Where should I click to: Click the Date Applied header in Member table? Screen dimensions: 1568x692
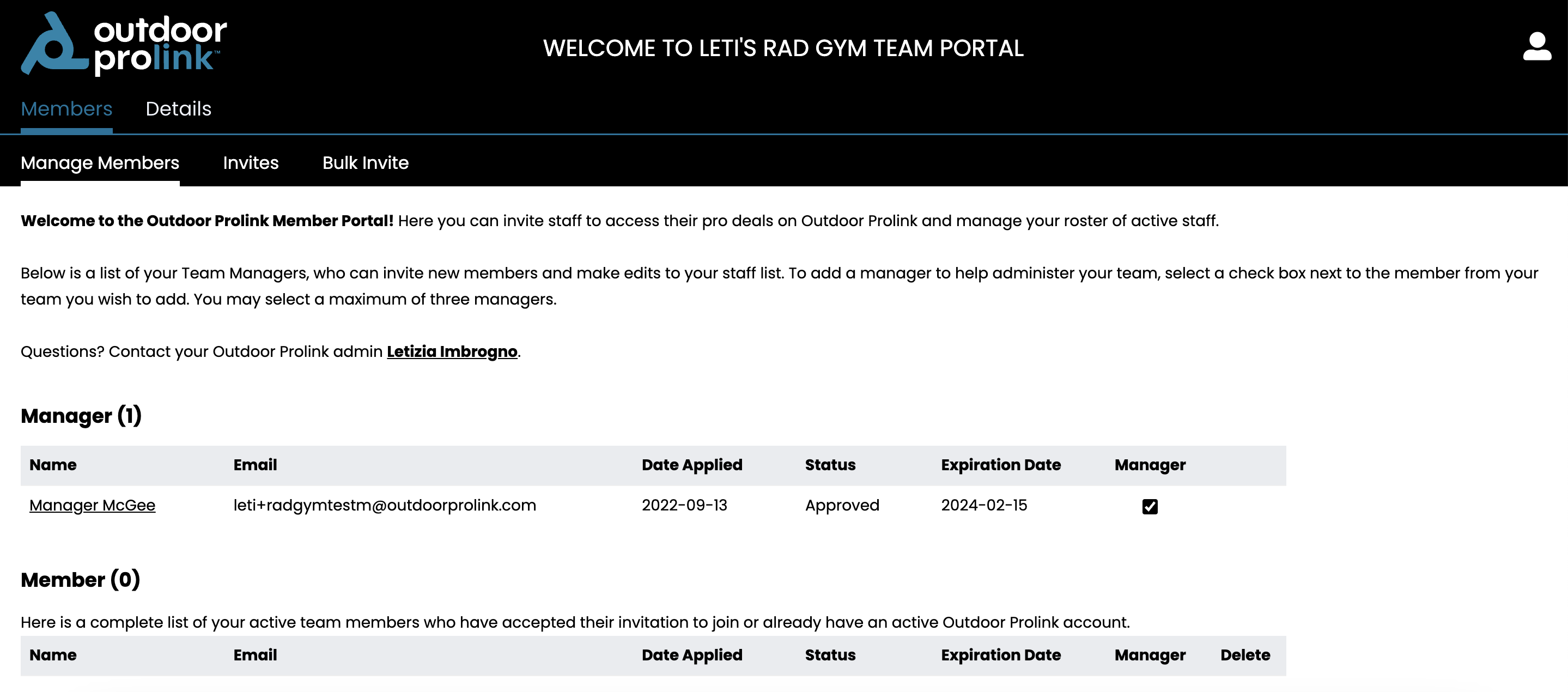[x=691, y=655]
